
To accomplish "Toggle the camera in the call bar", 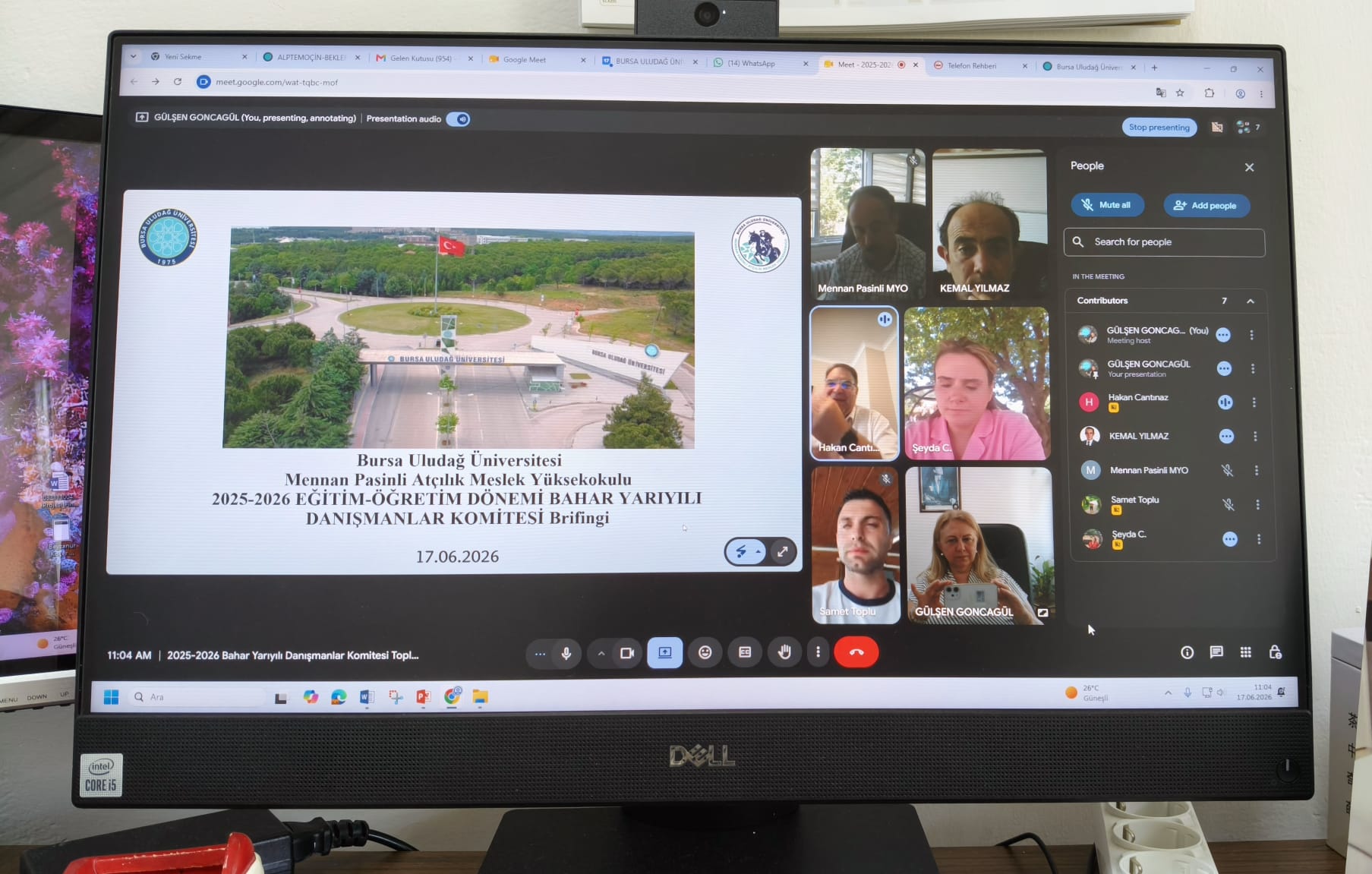I will (x=627, y=653).
